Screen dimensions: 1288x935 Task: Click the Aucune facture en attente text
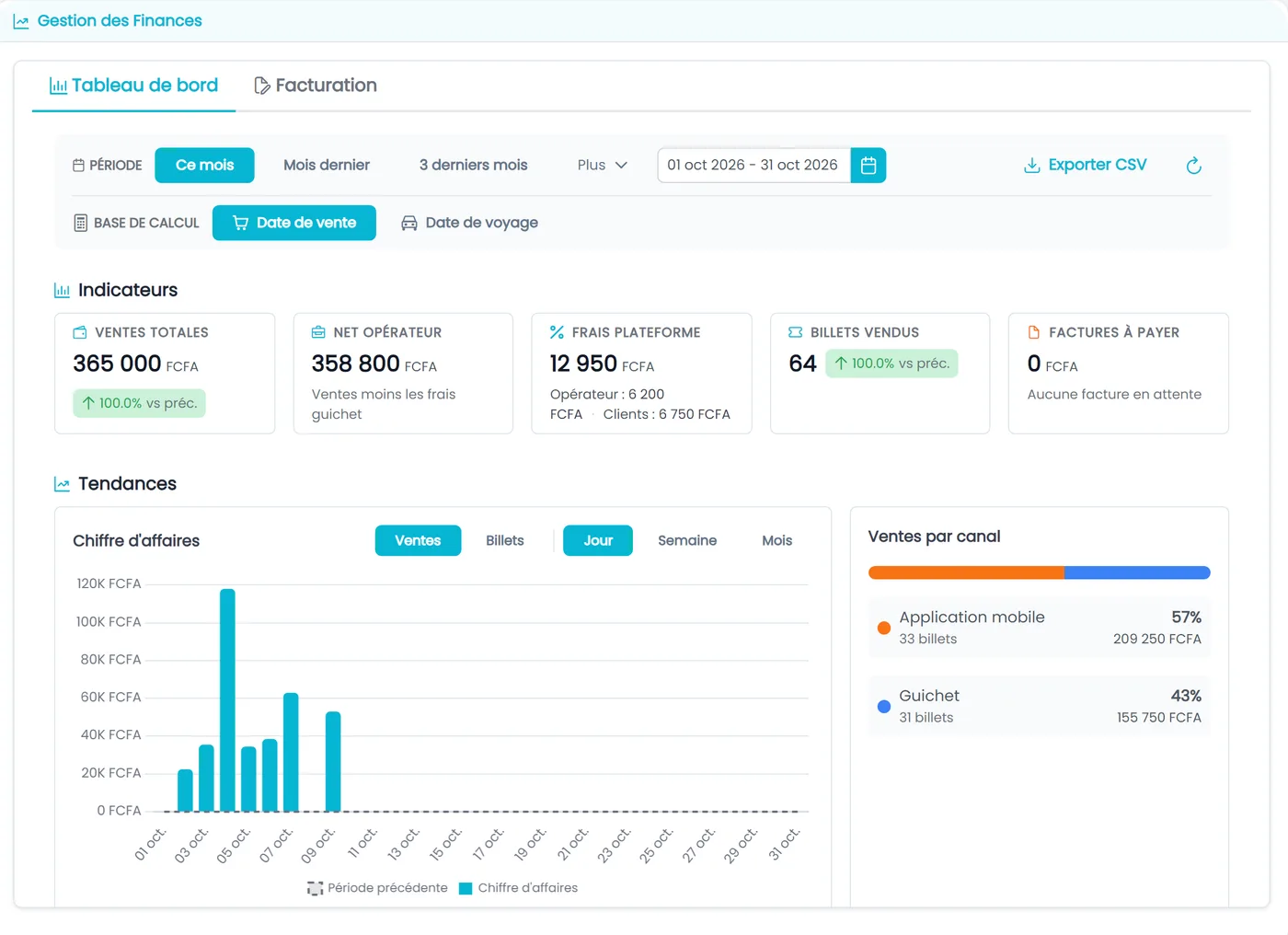[x=1114, y=395]
